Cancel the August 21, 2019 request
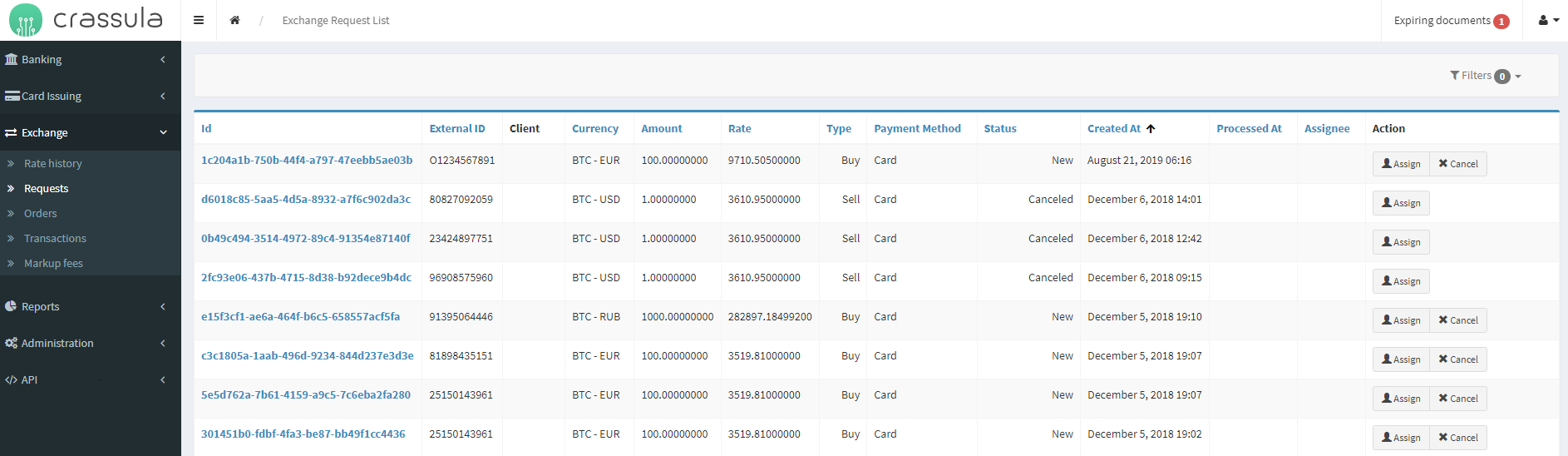 pyautogui.click(x=1457, y=164)
